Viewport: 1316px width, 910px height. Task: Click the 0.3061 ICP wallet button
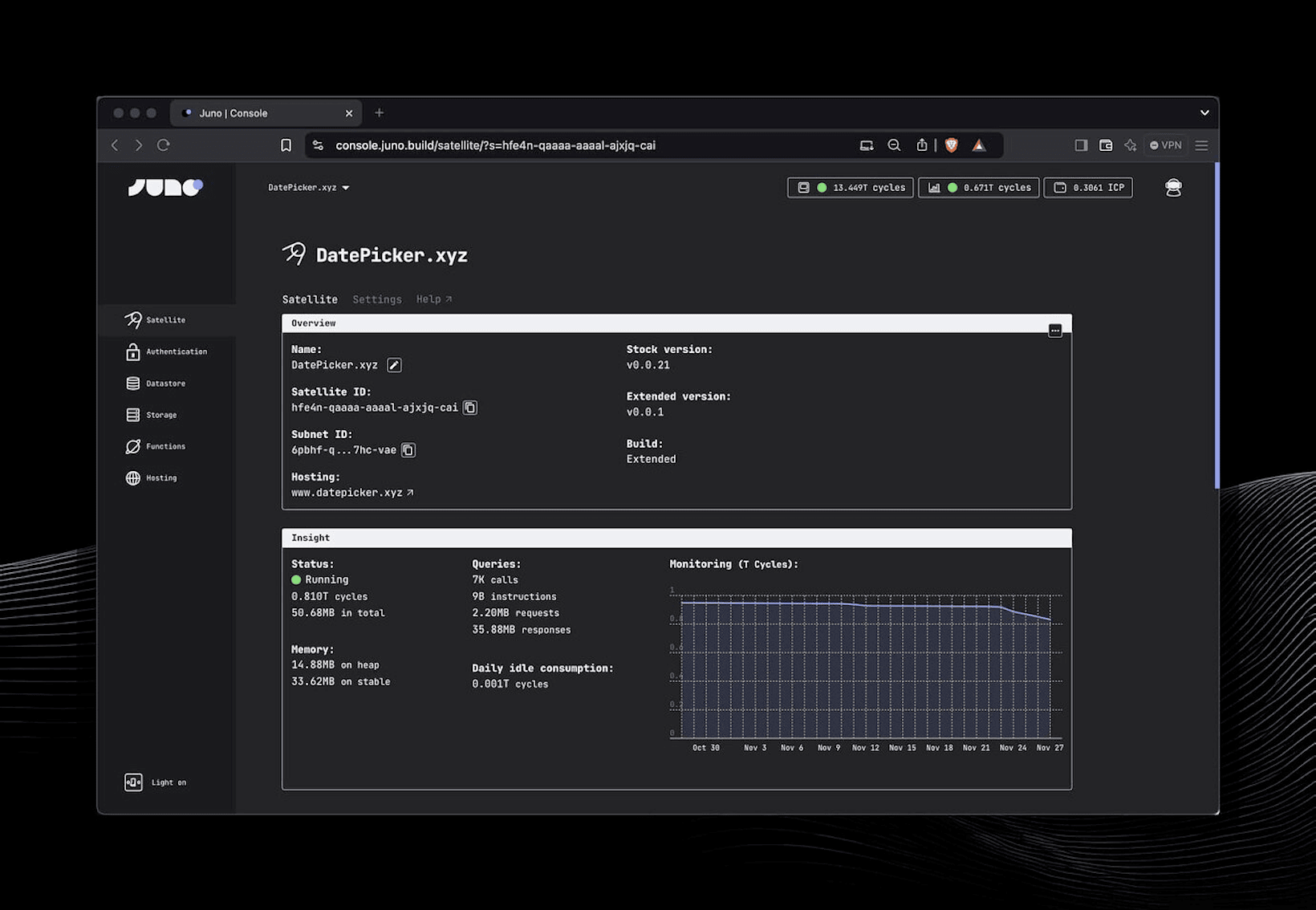[1088, 187]
